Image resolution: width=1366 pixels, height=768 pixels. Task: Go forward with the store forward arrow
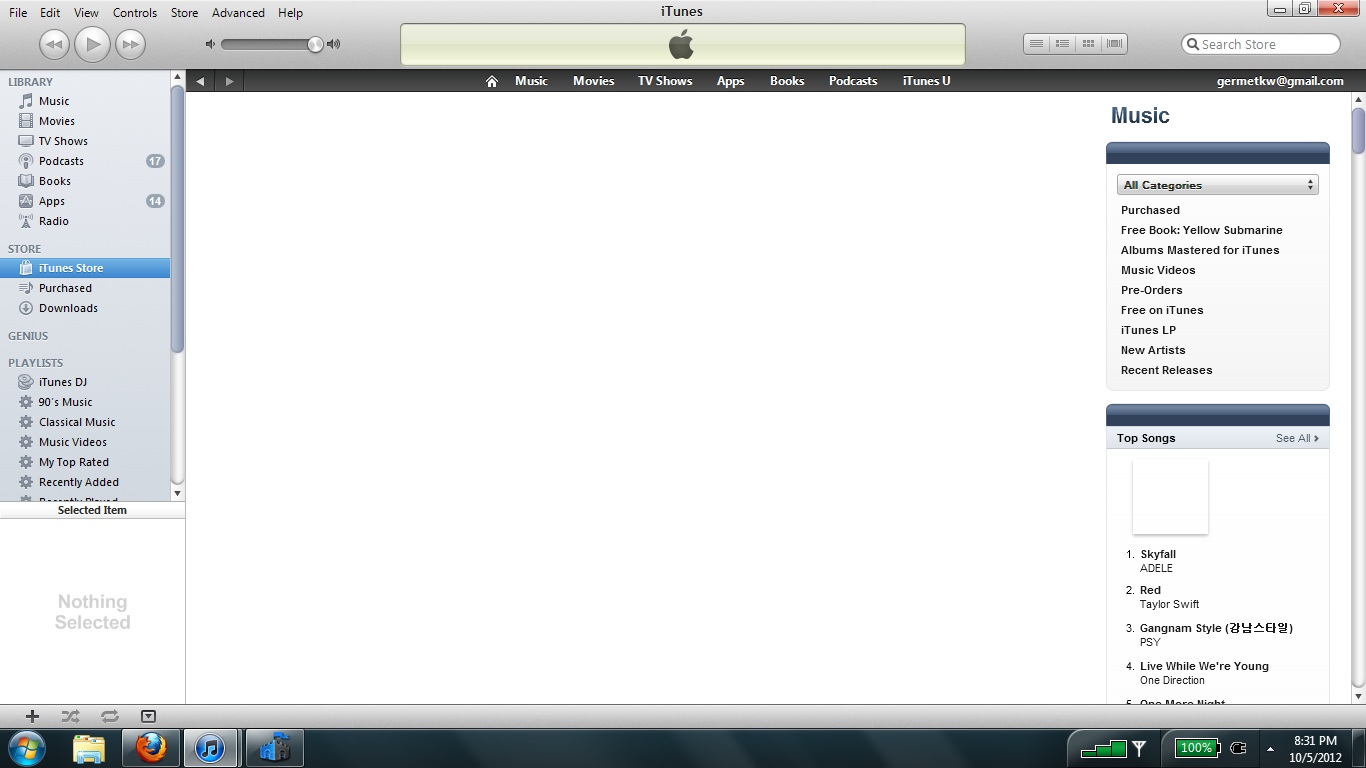coord(229,81)
